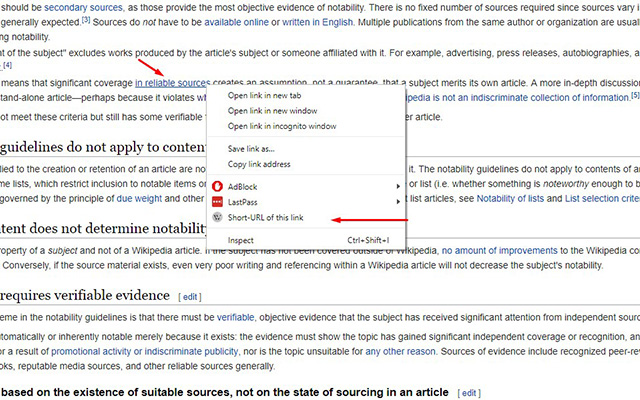Select Save link as...
The height and width of the screenshot is (400, 640).
(251, 149)
